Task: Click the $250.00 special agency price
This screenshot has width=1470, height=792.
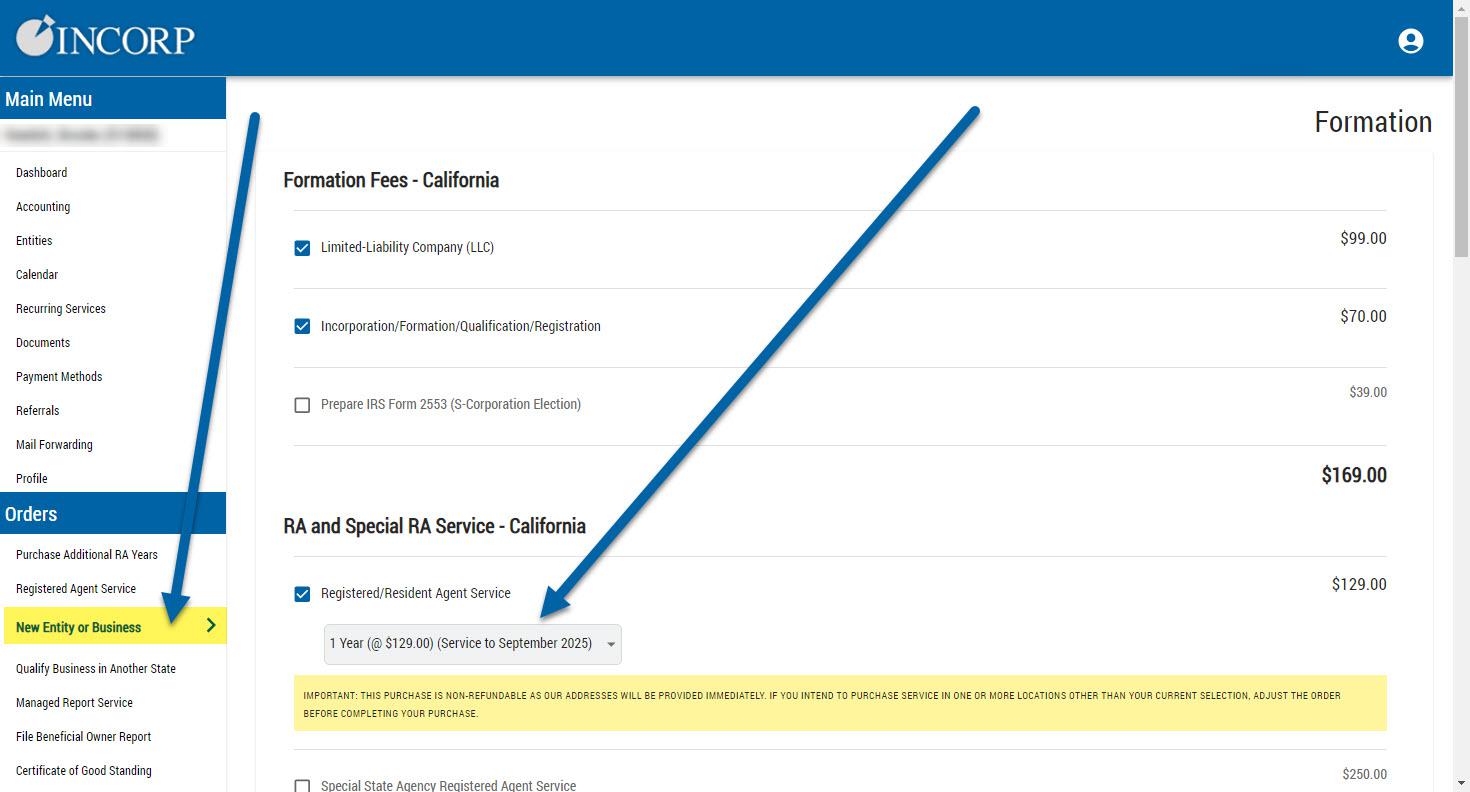Action: (1365, 774)
